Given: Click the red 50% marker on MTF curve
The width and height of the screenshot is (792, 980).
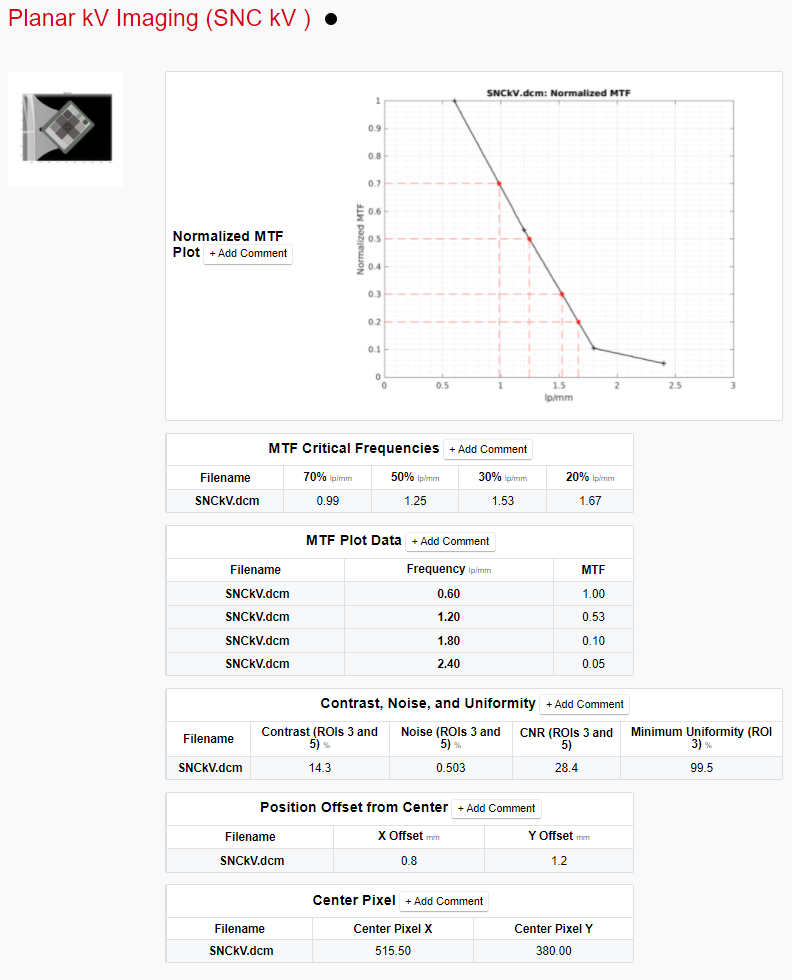Looking at the screenshot, I should tap(529, 239).
